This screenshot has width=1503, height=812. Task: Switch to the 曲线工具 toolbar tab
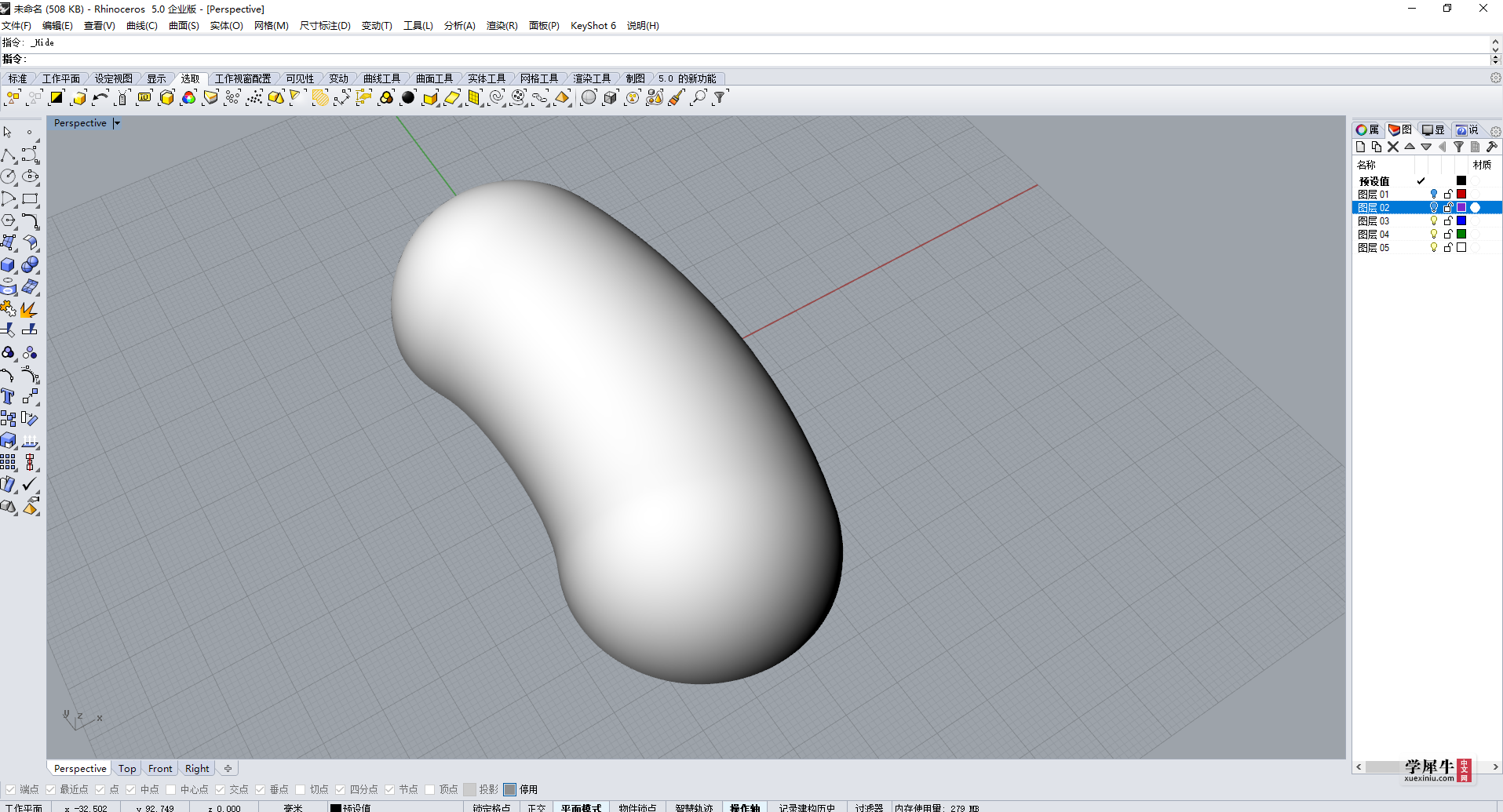382,78
